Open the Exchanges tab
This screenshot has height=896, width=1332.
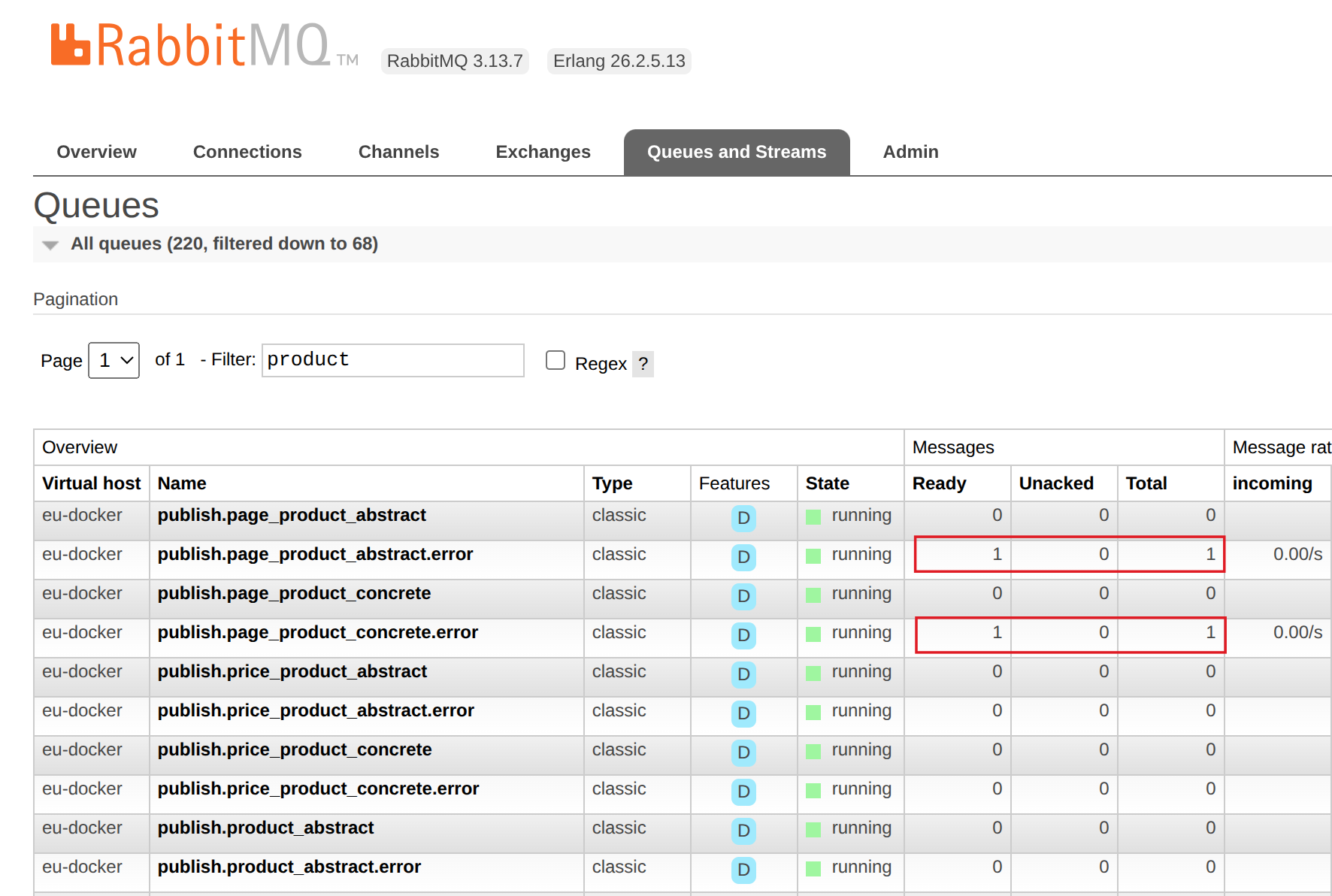[543, 152]
